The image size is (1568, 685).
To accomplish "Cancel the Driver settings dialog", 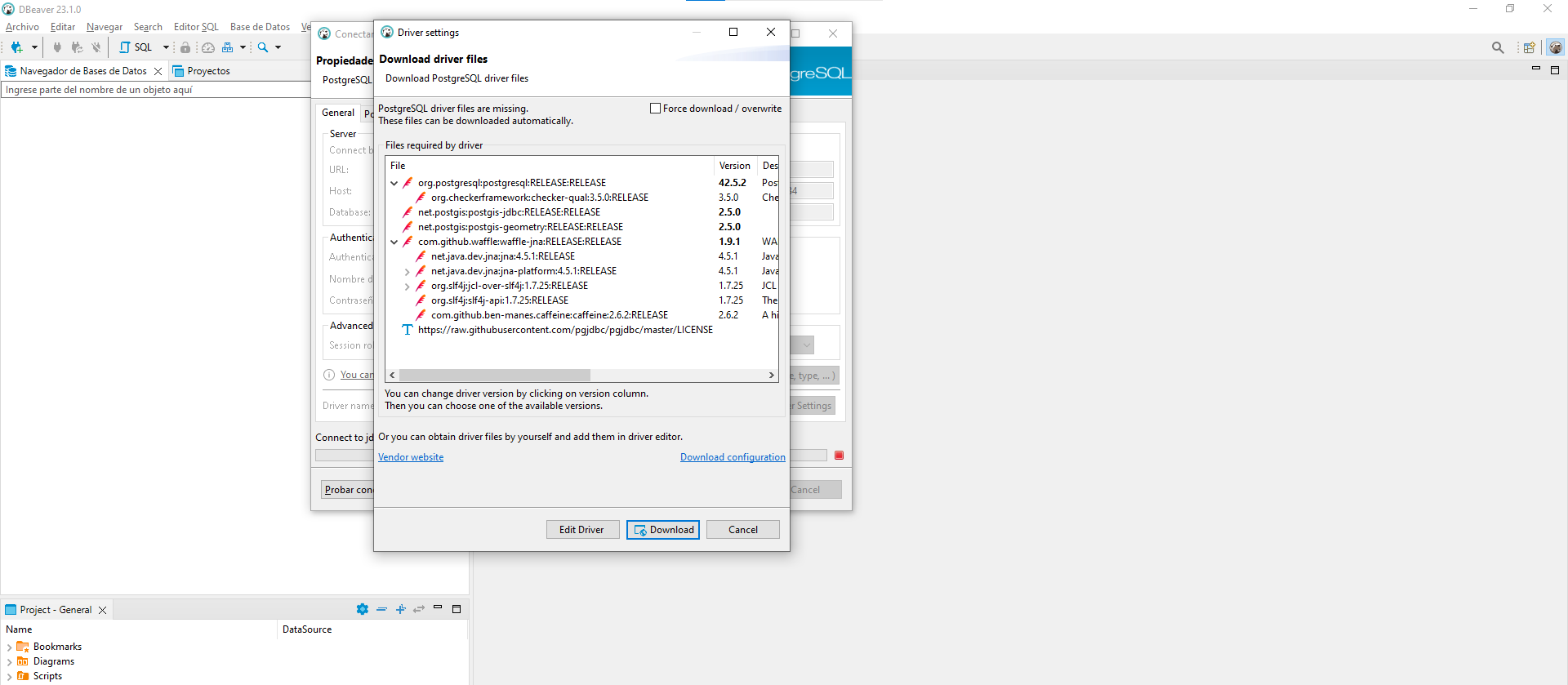I will point(743,530).
